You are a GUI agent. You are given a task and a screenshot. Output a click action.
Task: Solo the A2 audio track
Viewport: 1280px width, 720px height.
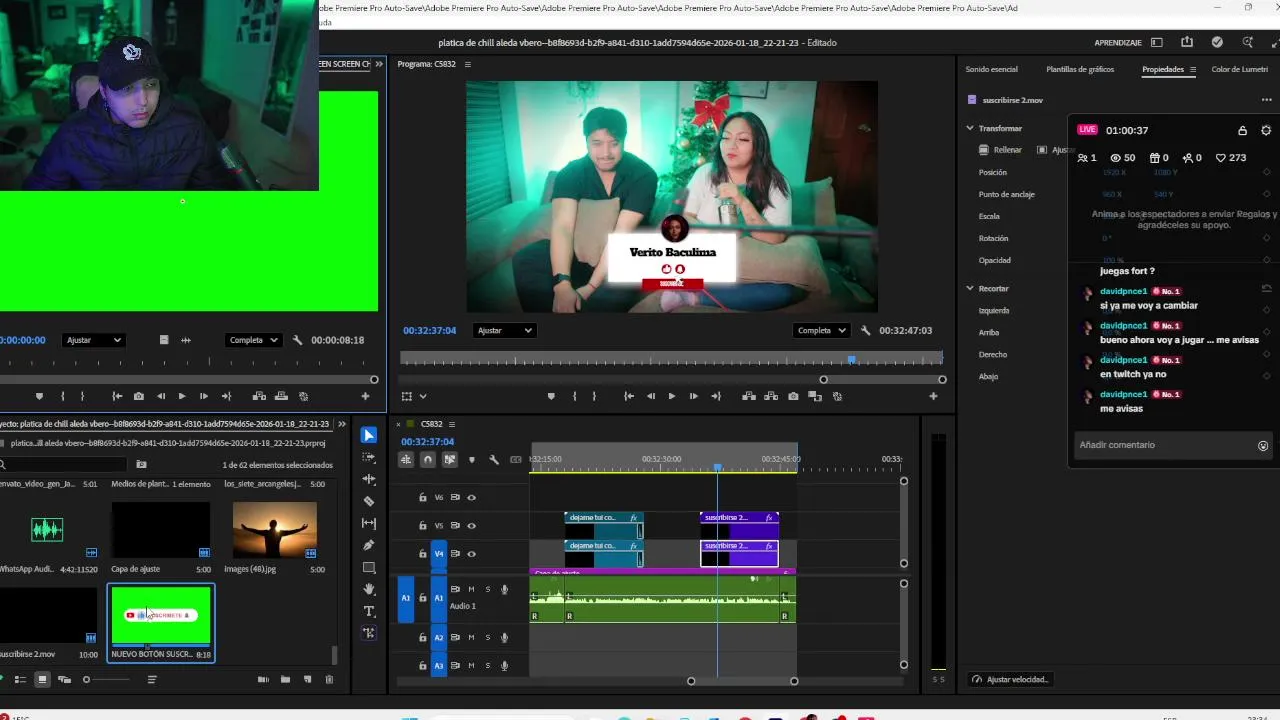pyautogui.click(x=488, y=637)
